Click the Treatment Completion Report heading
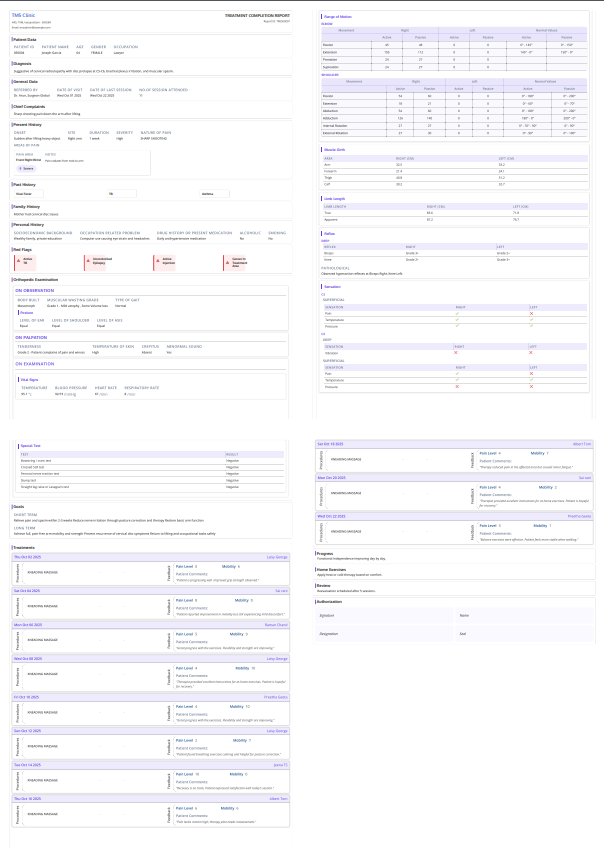This screenshot has width=604, height=856. (257, 16)
